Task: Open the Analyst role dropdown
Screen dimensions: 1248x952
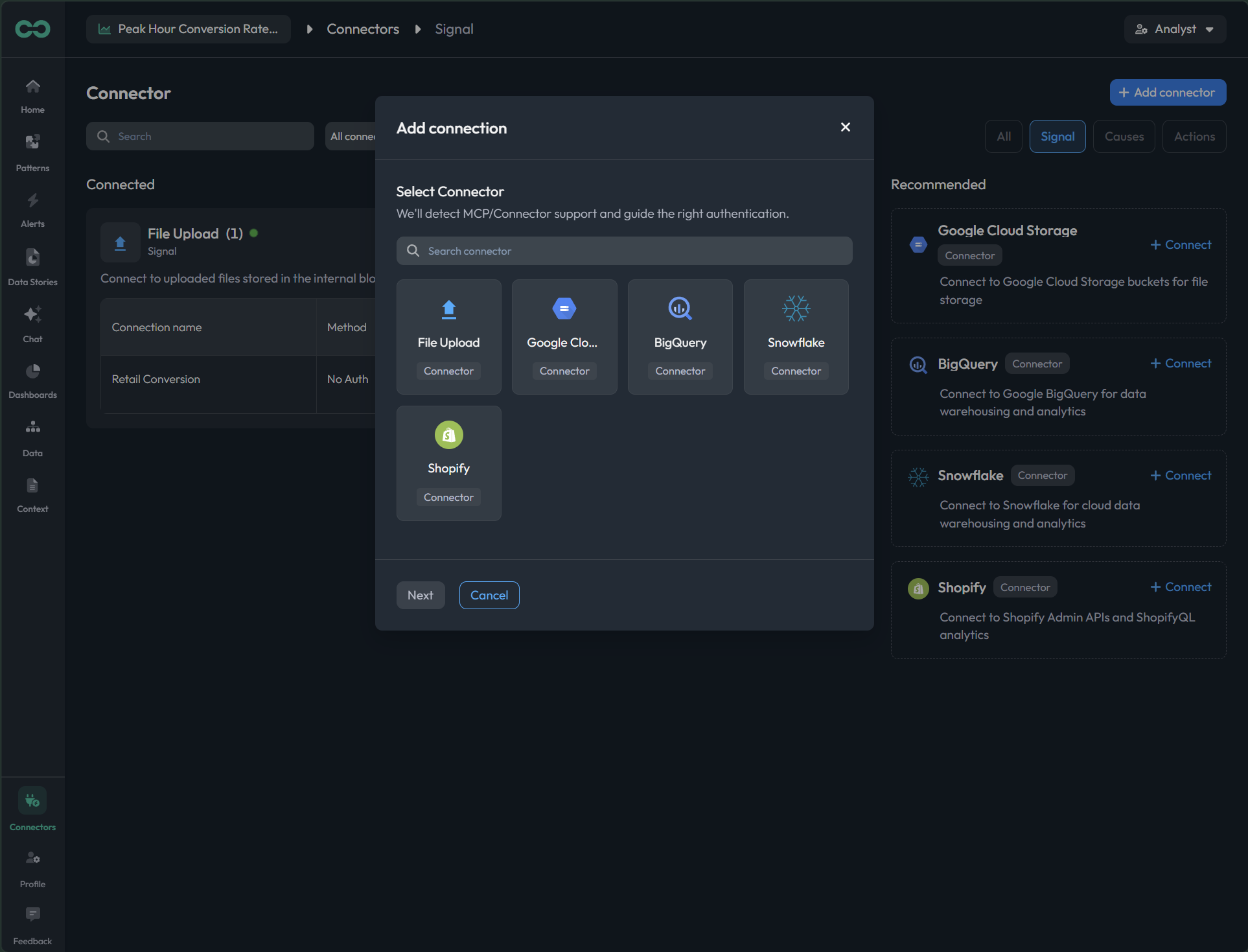Action: pyautogui.click(x=1175, y=29)
